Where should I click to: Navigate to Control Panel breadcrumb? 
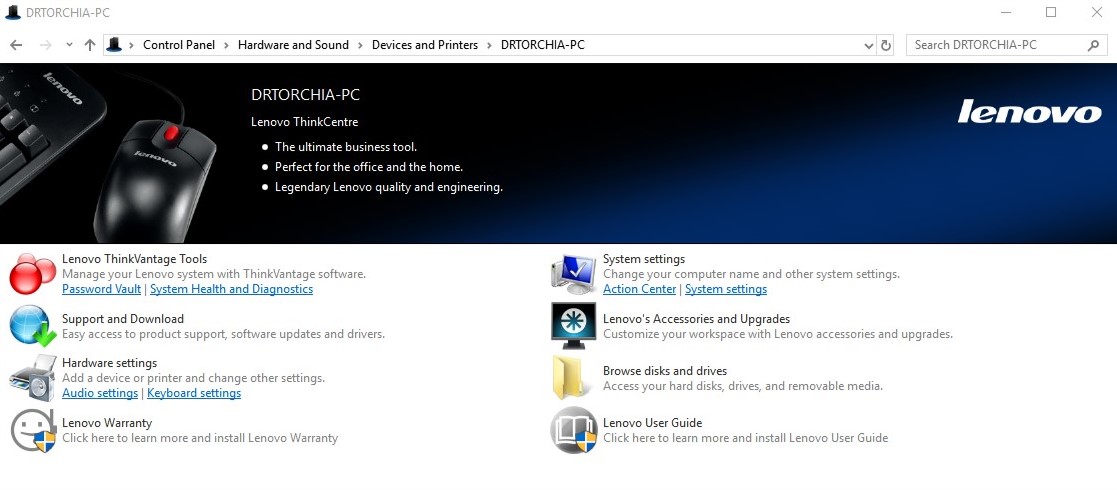tap(179, 45)
